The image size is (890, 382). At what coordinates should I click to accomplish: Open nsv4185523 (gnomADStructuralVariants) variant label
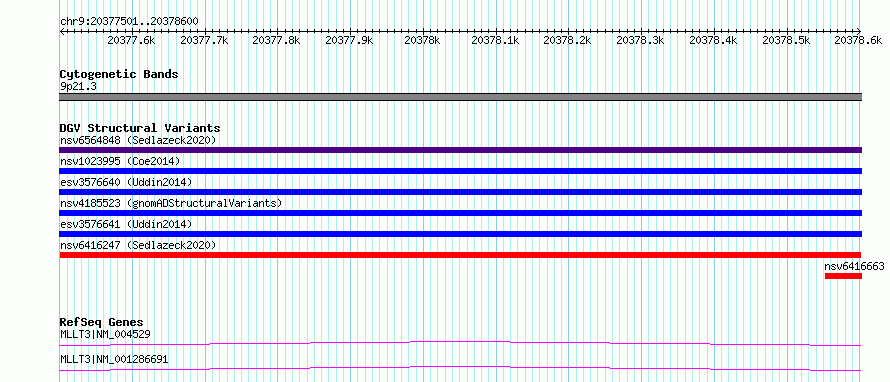tap(171, 203)
